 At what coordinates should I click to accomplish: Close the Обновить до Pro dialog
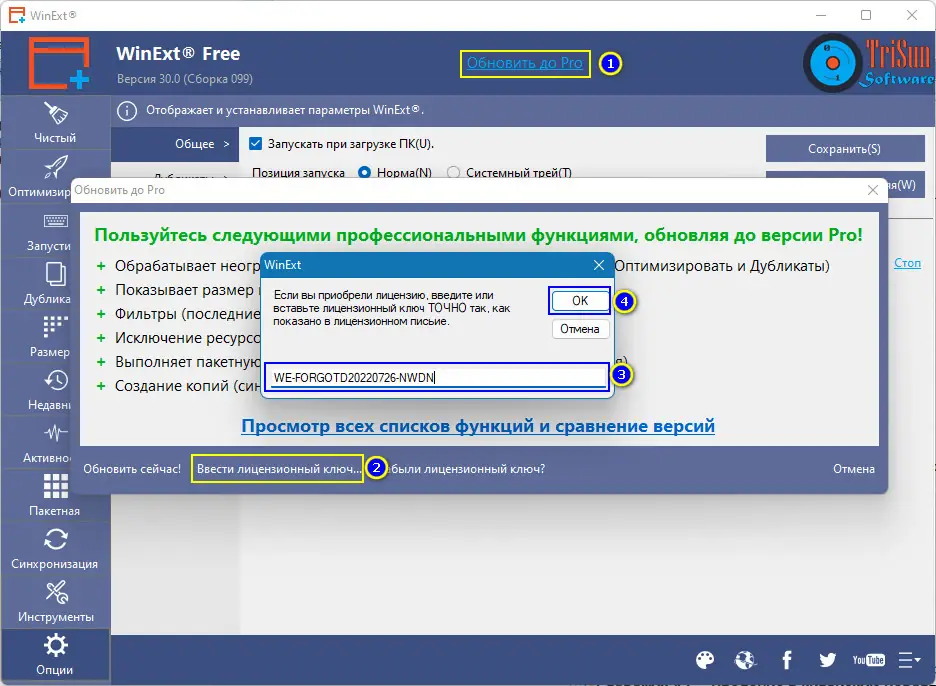873,190
